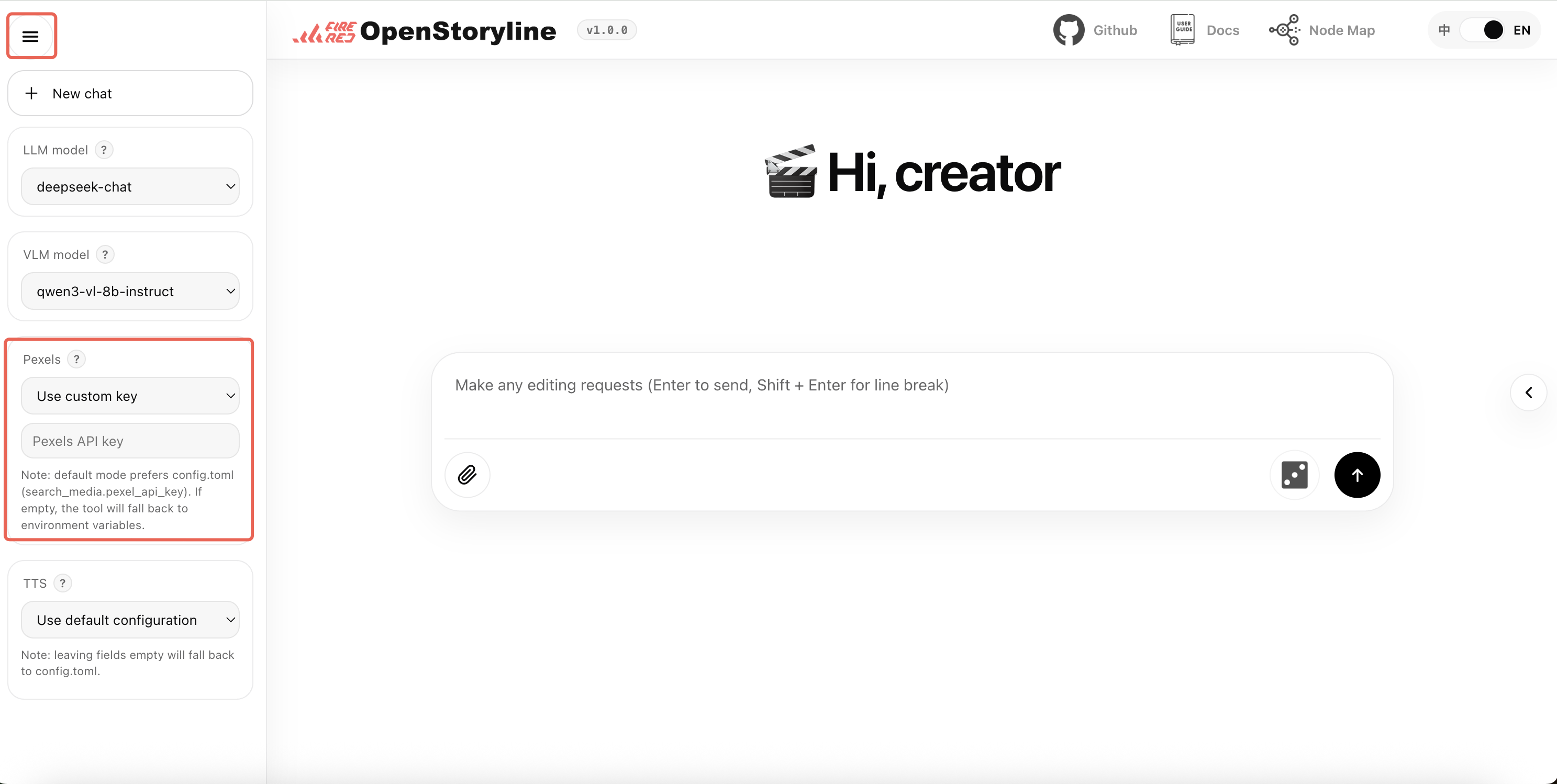Image resolution: width=1557 pixels, height=784 pixels.
Task: Open the Github repository link
Action: pos(1096,30)
